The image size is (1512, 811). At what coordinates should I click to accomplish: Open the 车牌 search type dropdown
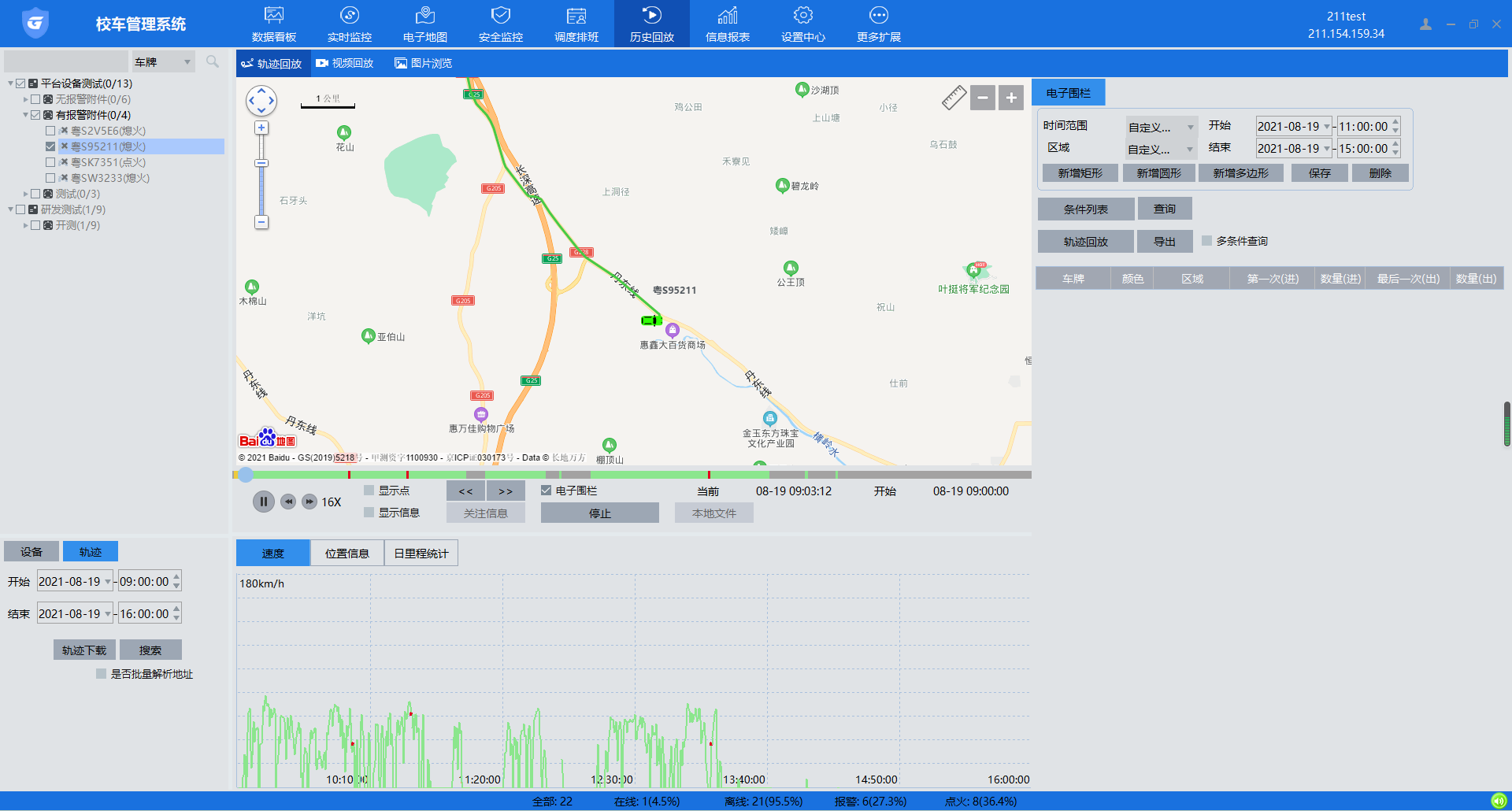point(163,61)
